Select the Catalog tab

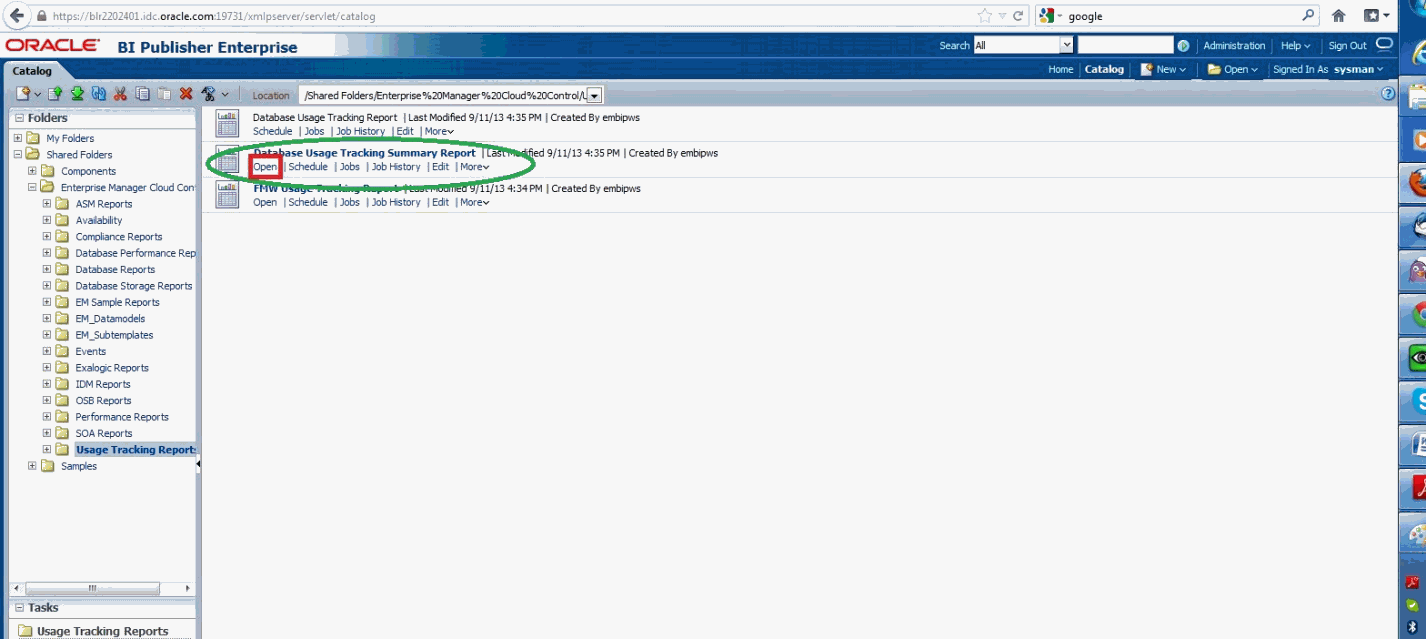[32, 71]
